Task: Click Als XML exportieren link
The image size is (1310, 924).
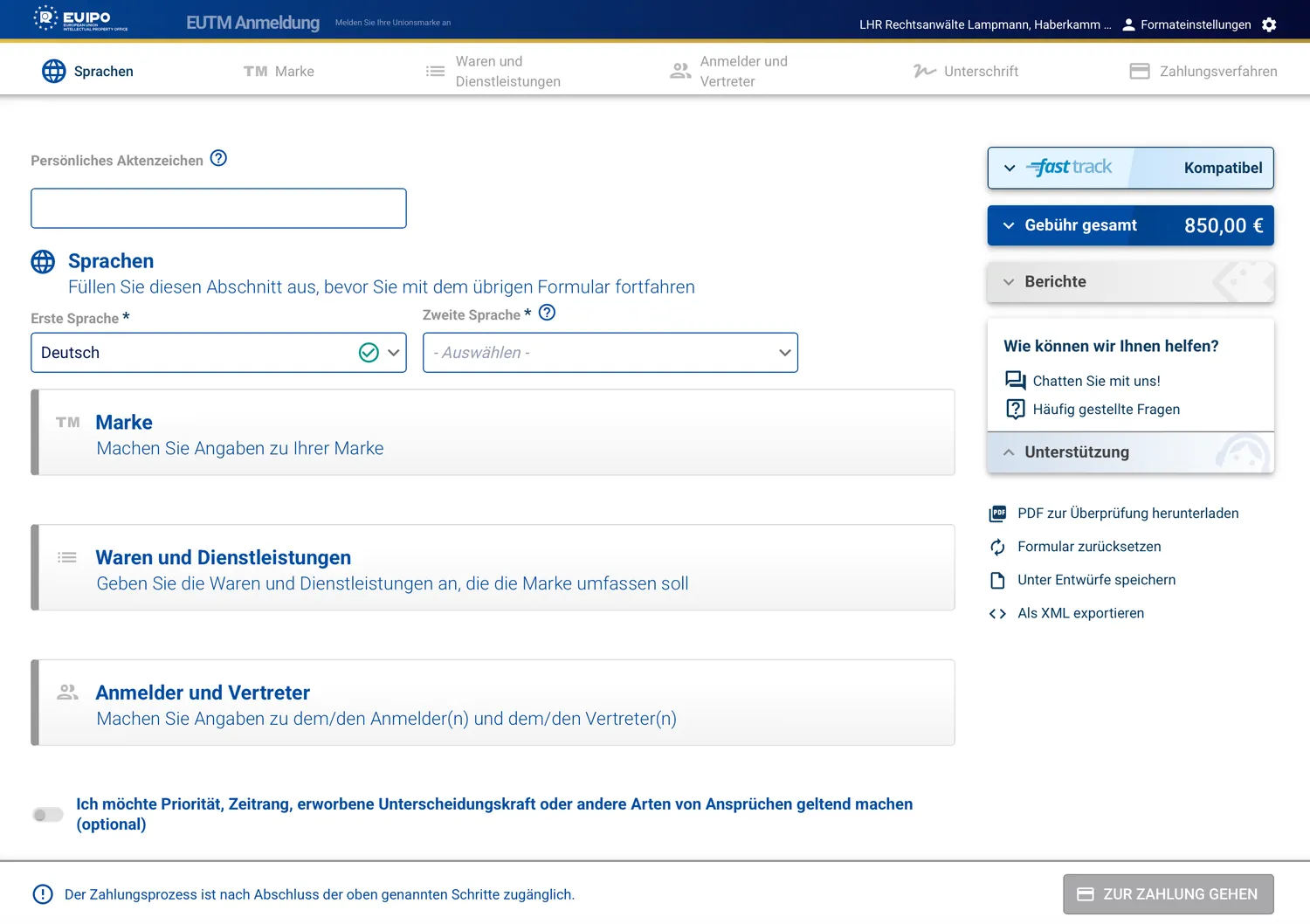Action: click(x=1080, y=613)
